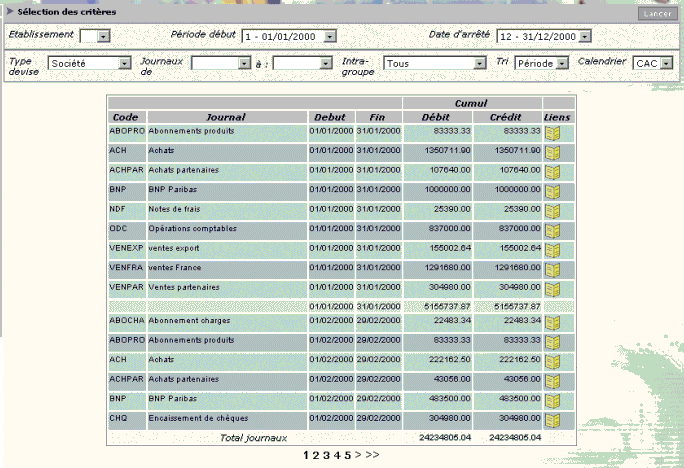Expand the Calendrier CAC dropdown
The image size is (684, 468).
652,63
